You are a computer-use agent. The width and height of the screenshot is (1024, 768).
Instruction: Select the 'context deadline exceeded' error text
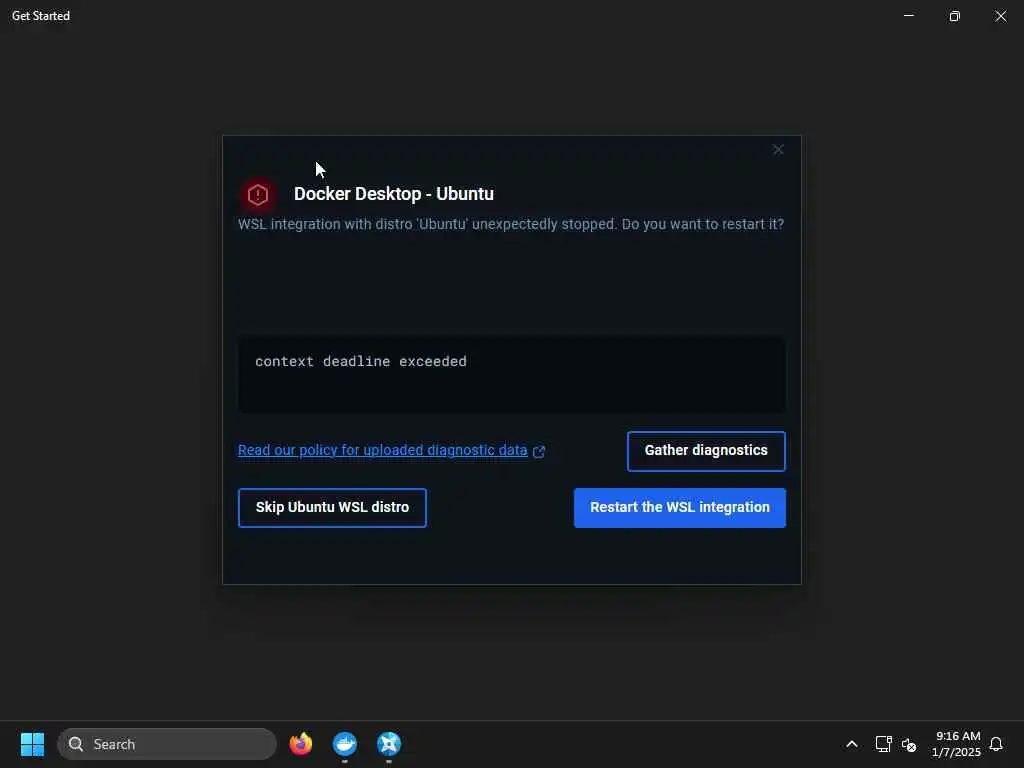coord(360,361)
